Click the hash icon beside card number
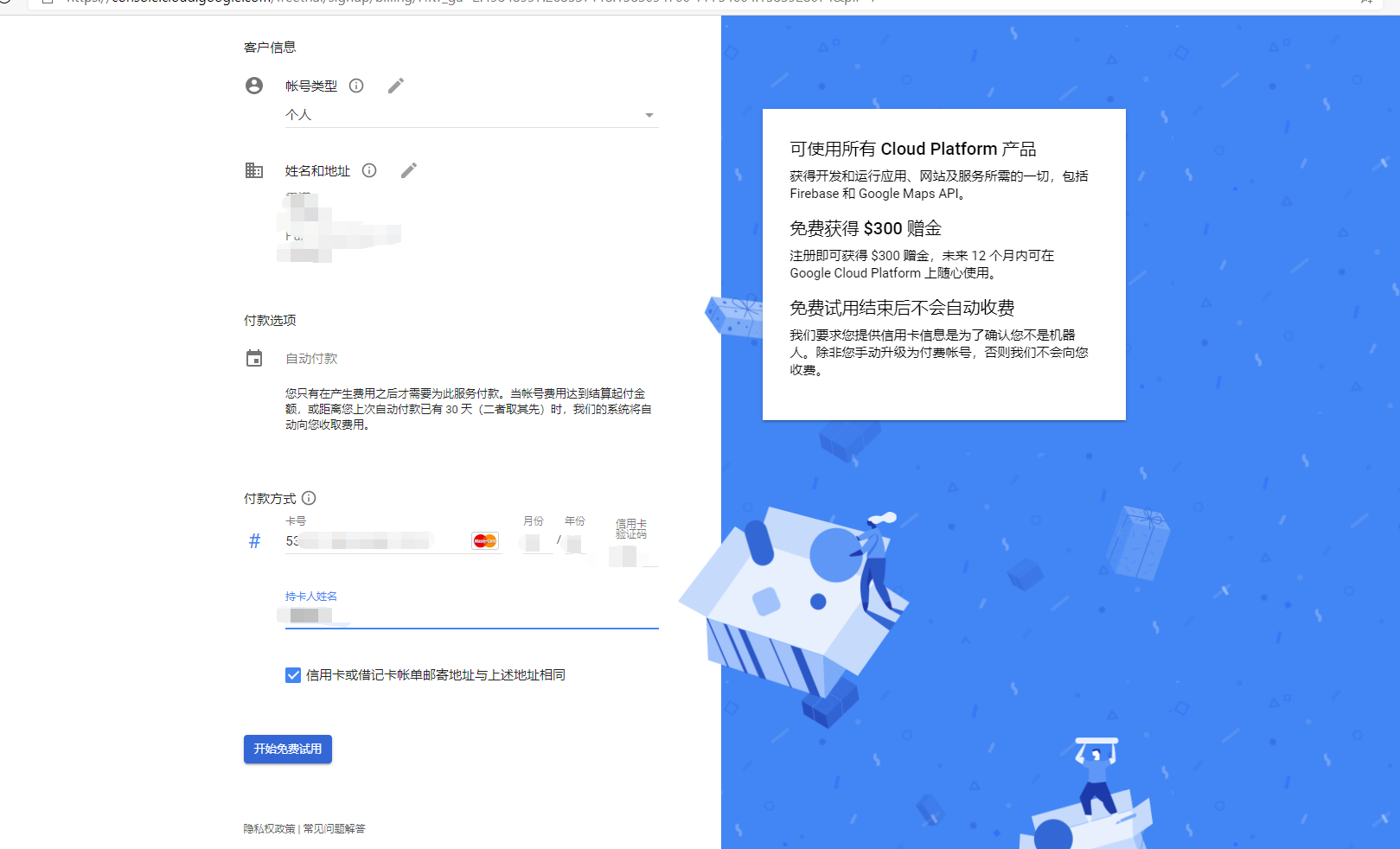The image size is (1400, 849). point(254,541)
